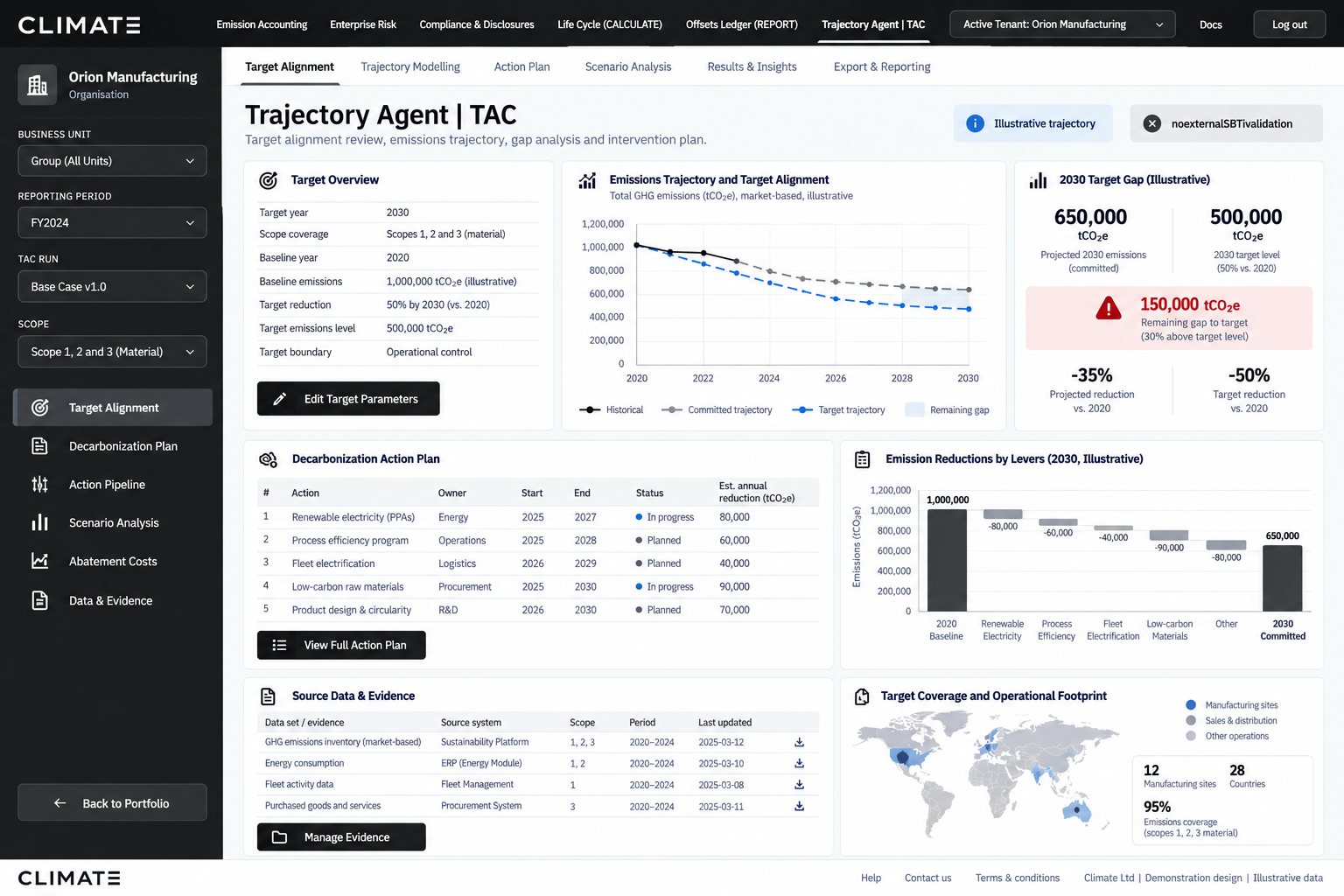Click the Data & Evidence file icon
Image resolution: width=1344 pixels, height=896 pixels.
click(39, 600)
